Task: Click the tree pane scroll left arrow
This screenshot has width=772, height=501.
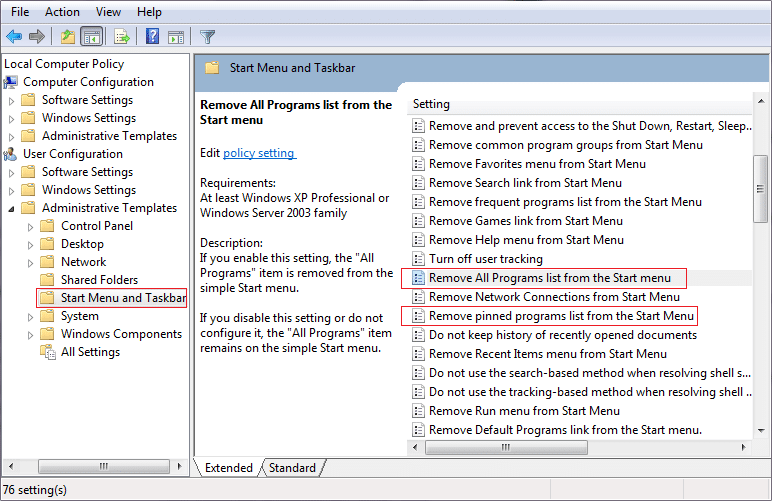Action: [11, 466]
